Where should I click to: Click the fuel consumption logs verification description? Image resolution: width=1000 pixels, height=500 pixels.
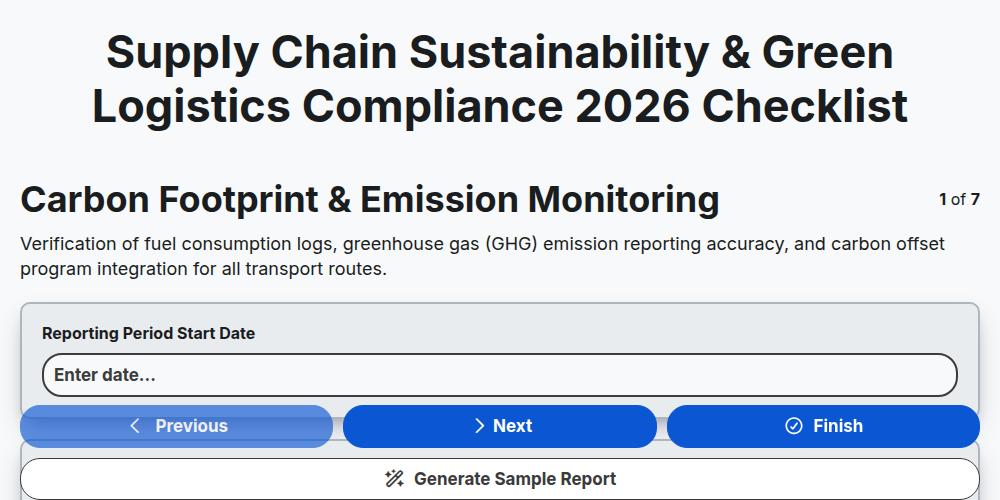tap(482, 256)
